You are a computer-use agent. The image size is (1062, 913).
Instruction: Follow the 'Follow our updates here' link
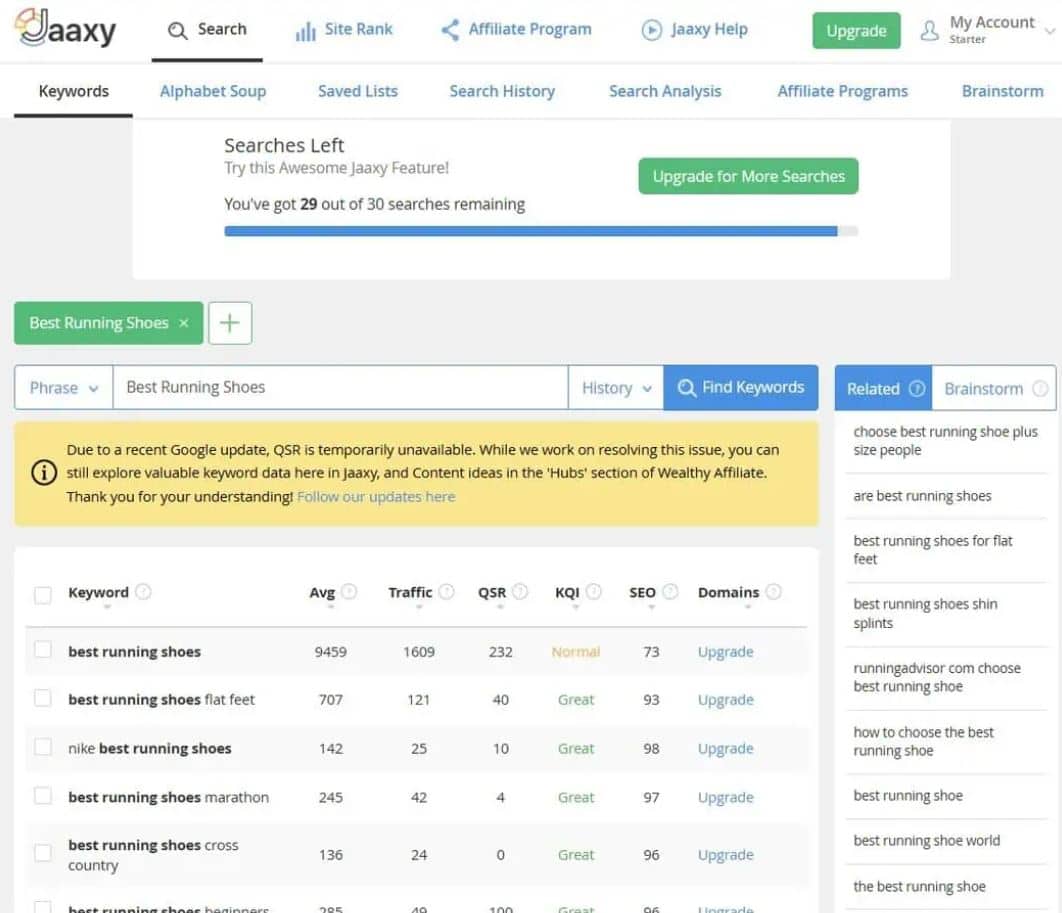376,496
